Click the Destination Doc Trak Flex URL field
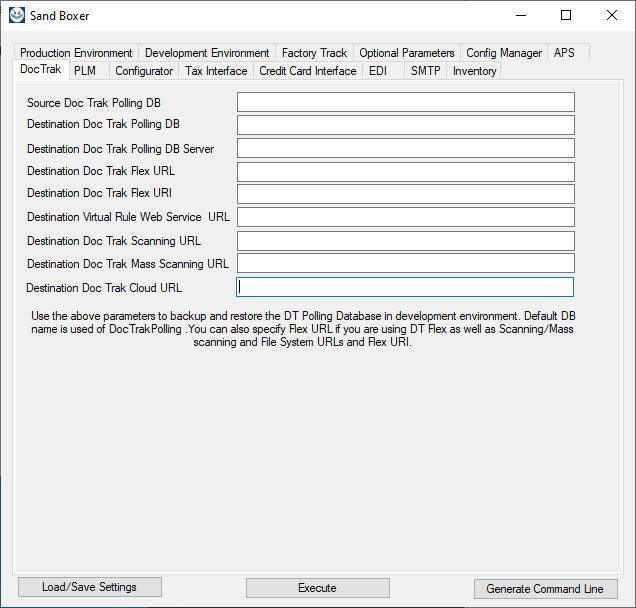The height and width of the screenshot is (608, 636). (x=405, y=171)
